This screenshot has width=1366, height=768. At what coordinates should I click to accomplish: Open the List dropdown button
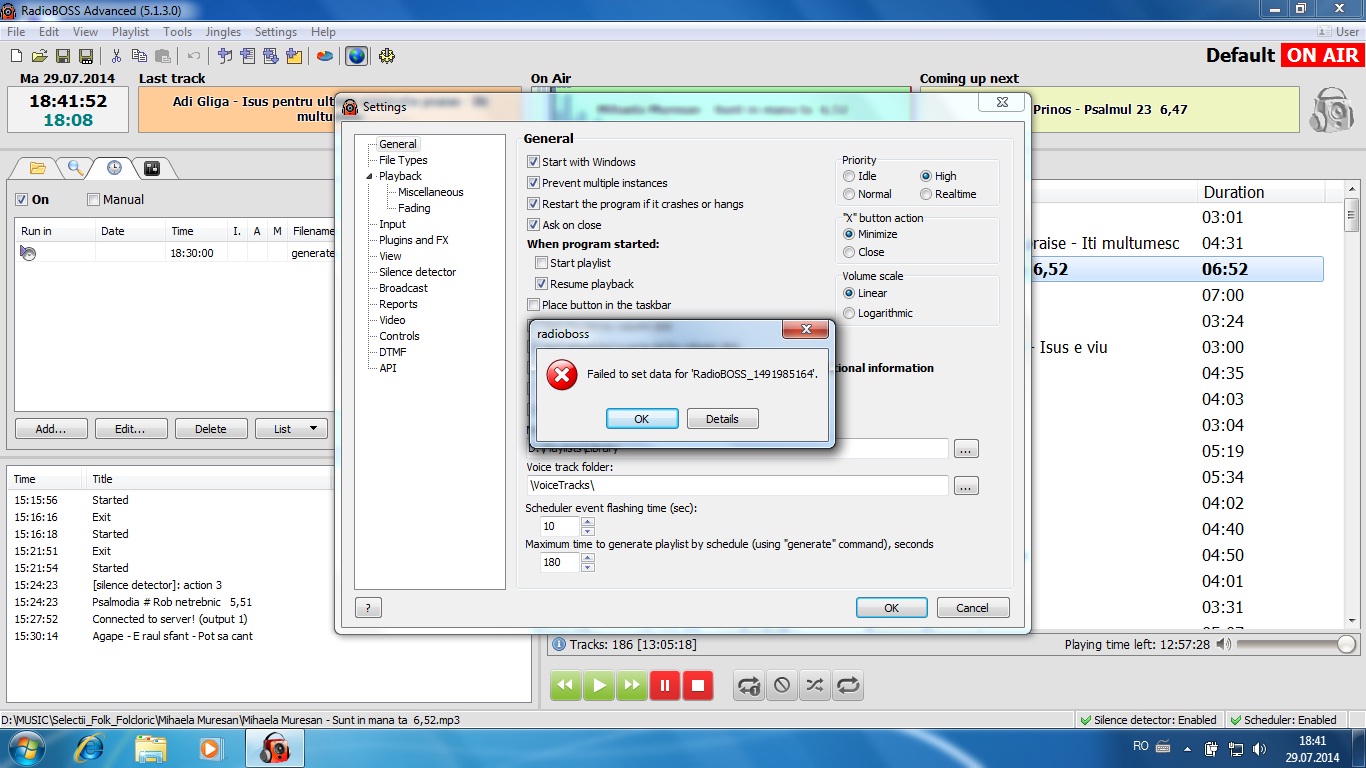291,429
